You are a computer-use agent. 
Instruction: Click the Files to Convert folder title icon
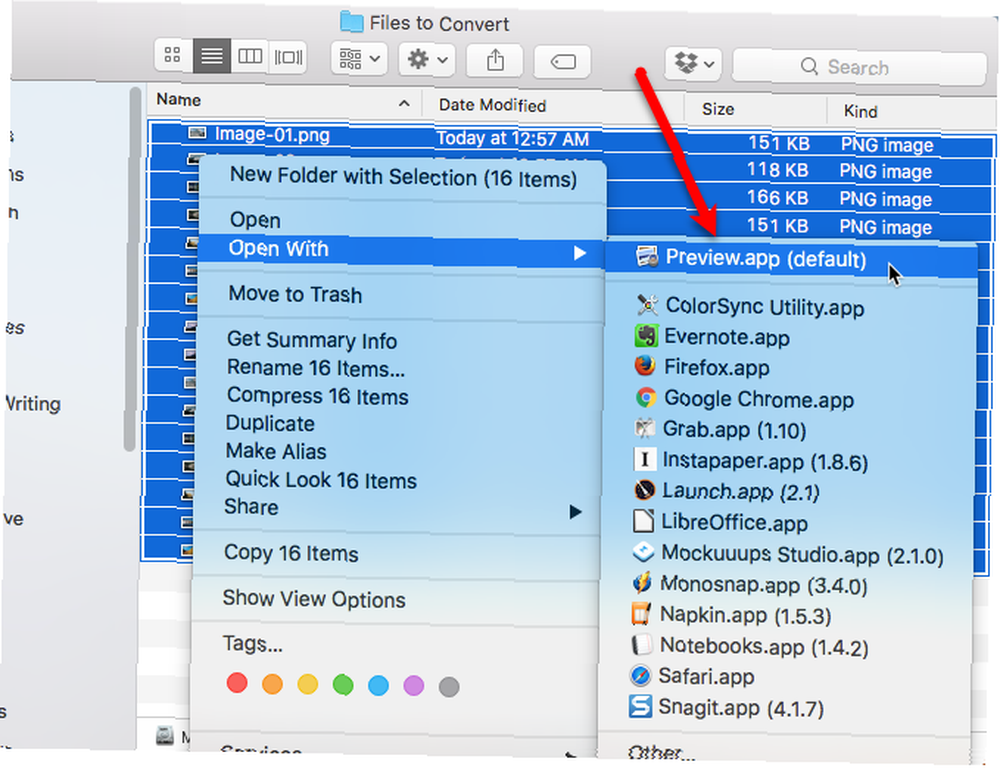click(x=351, y=21)
